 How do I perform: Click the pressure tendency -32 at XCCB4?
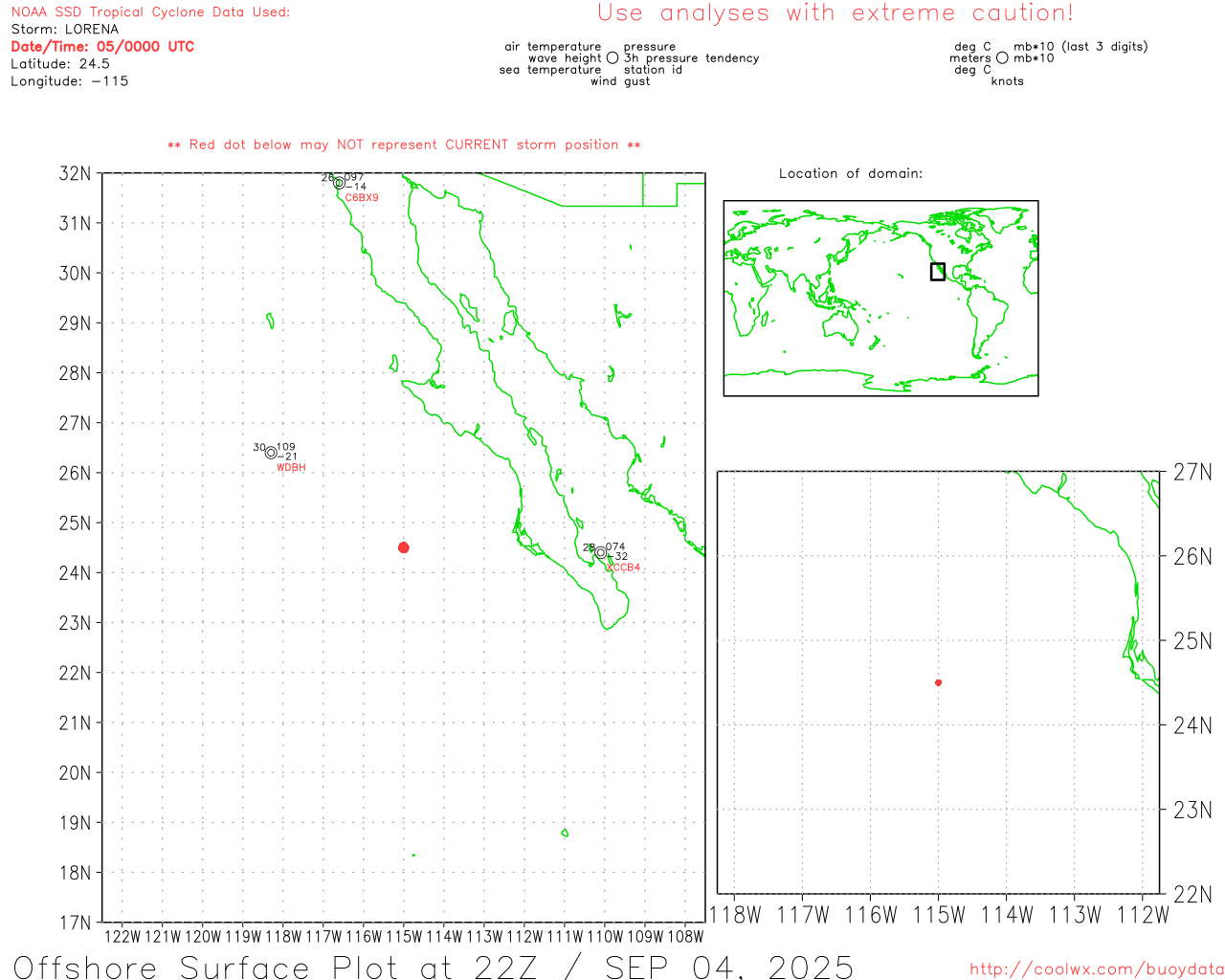(x=618, y=556)
